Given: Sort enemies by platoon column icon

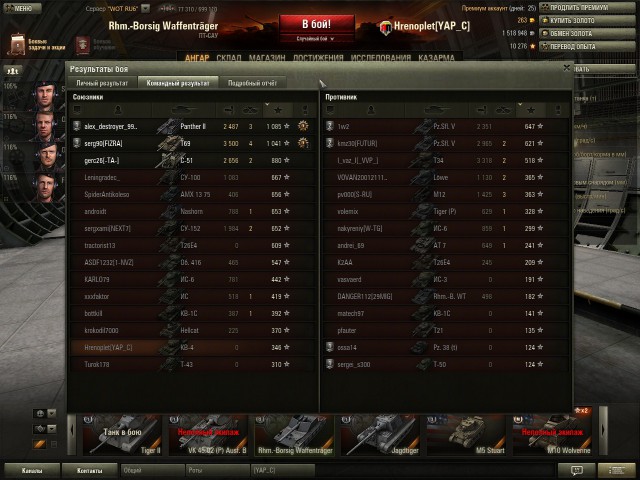Looking at the screenshot, I should [x=330, y=110].
